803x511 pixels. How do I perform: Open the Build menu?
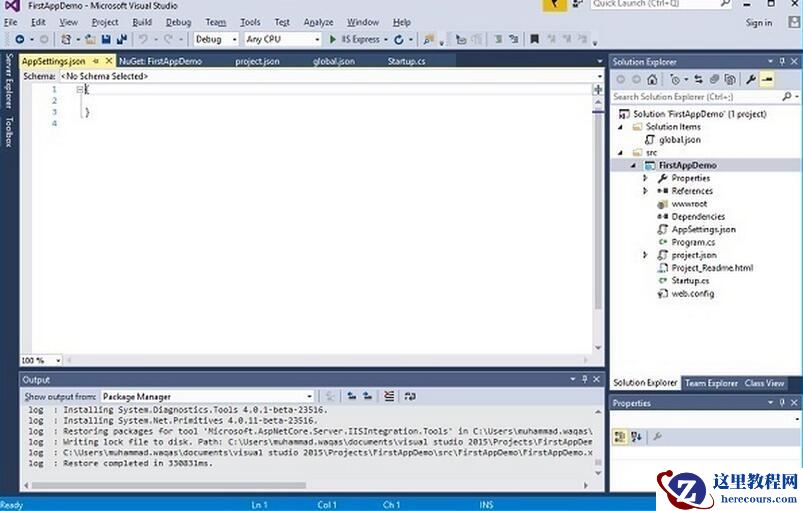coord(142,22)
